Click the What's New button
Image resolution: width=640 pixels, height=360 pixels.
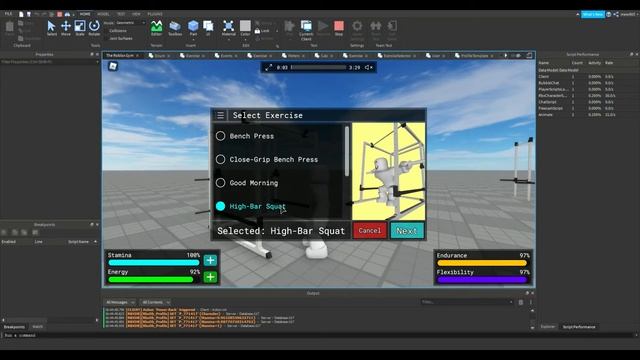(593, 14)
